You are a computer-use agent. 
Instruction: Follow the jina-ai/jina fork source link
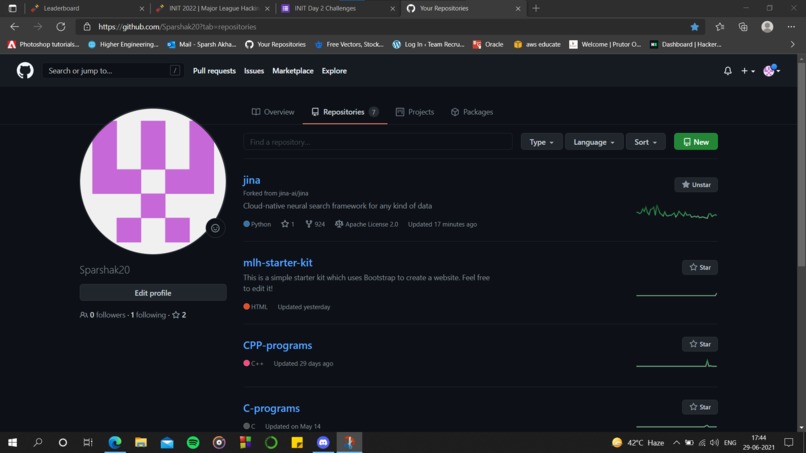coord(294,193)
